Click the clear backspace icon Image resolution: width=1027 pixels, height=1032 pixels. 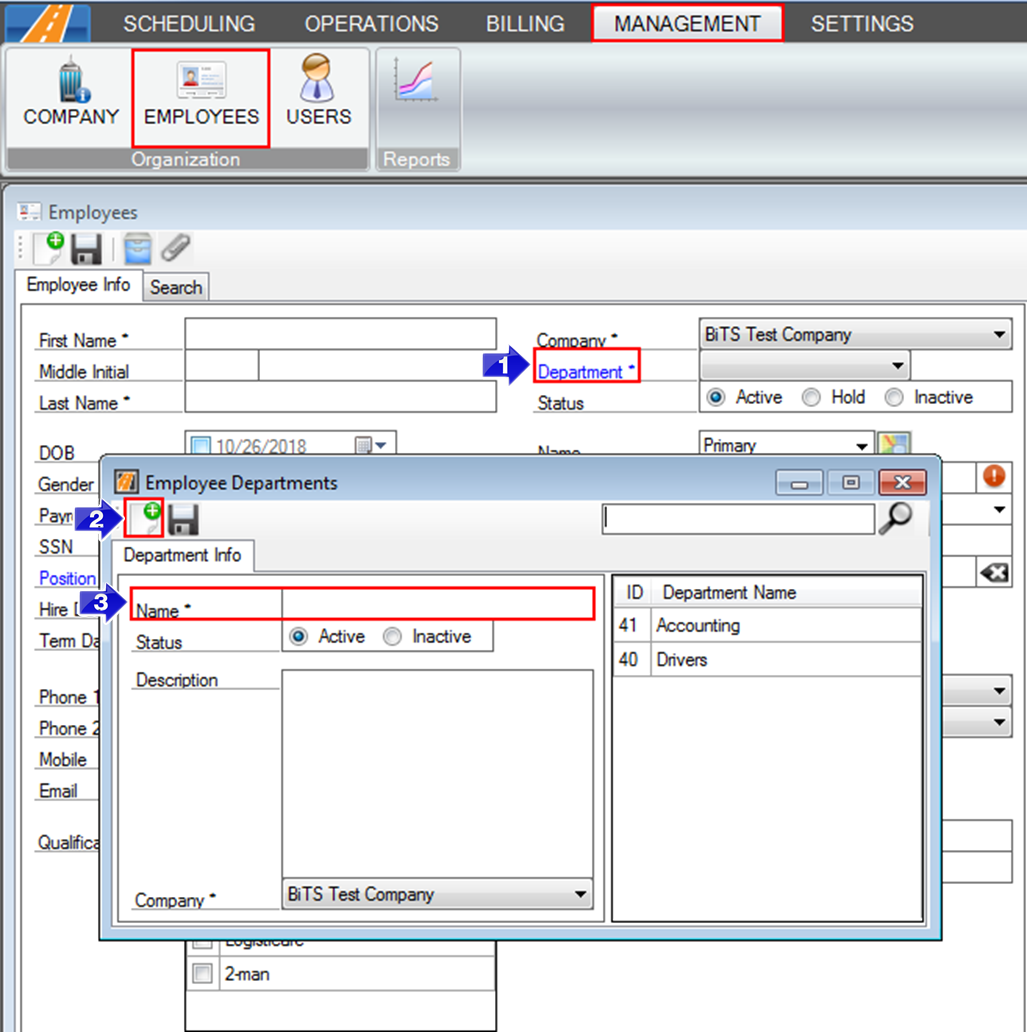tap(994, 573)
